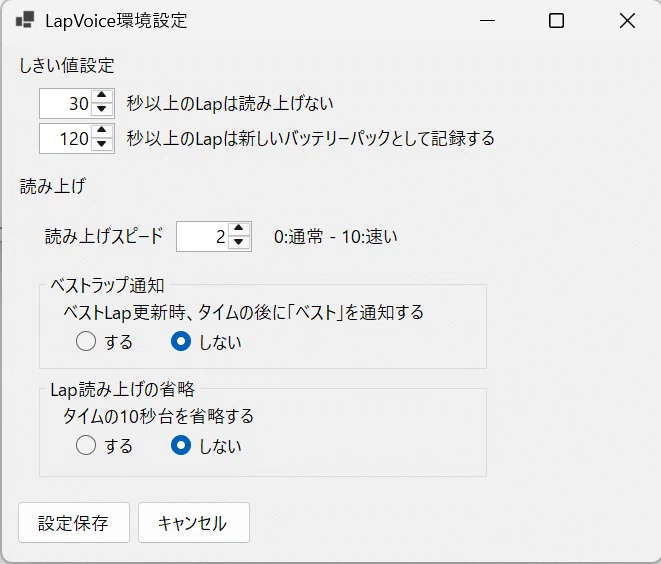This screenshot has height=564, width=661.
Task: Close the LapVoice環境設定 window
Action: click(627, 20)
